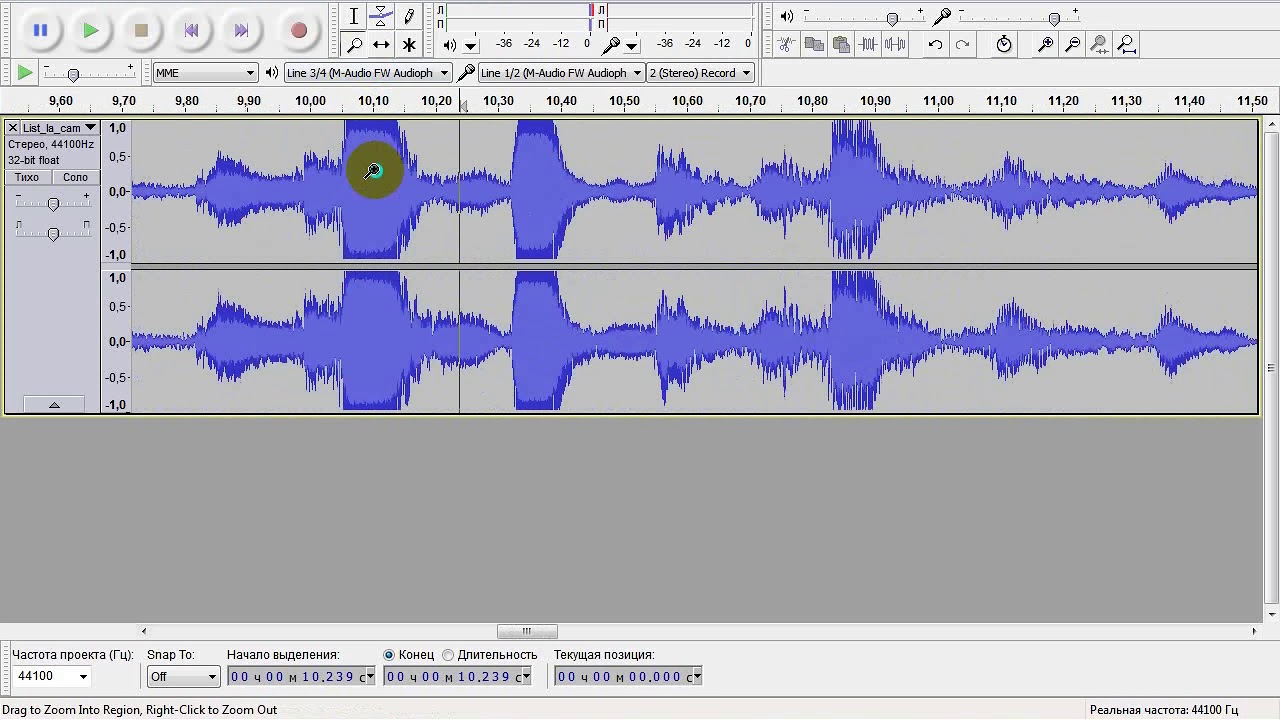Open the MME audio host dropdown
This screenshot has height=720, width=1280.
tap(205, 73)
